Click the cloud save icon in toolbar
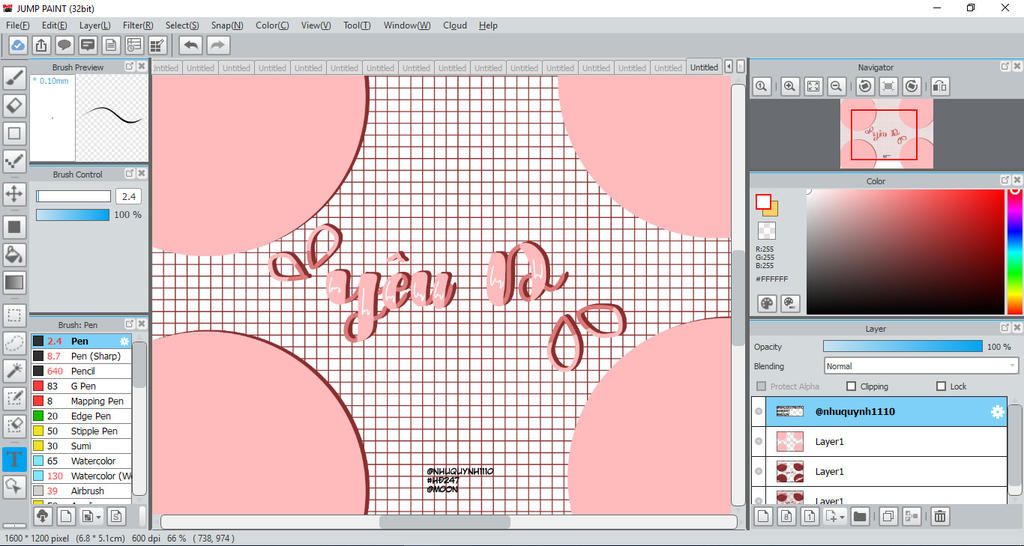Image resolution: width=1024 pixels, height=546 pixels. click(18, 45)
